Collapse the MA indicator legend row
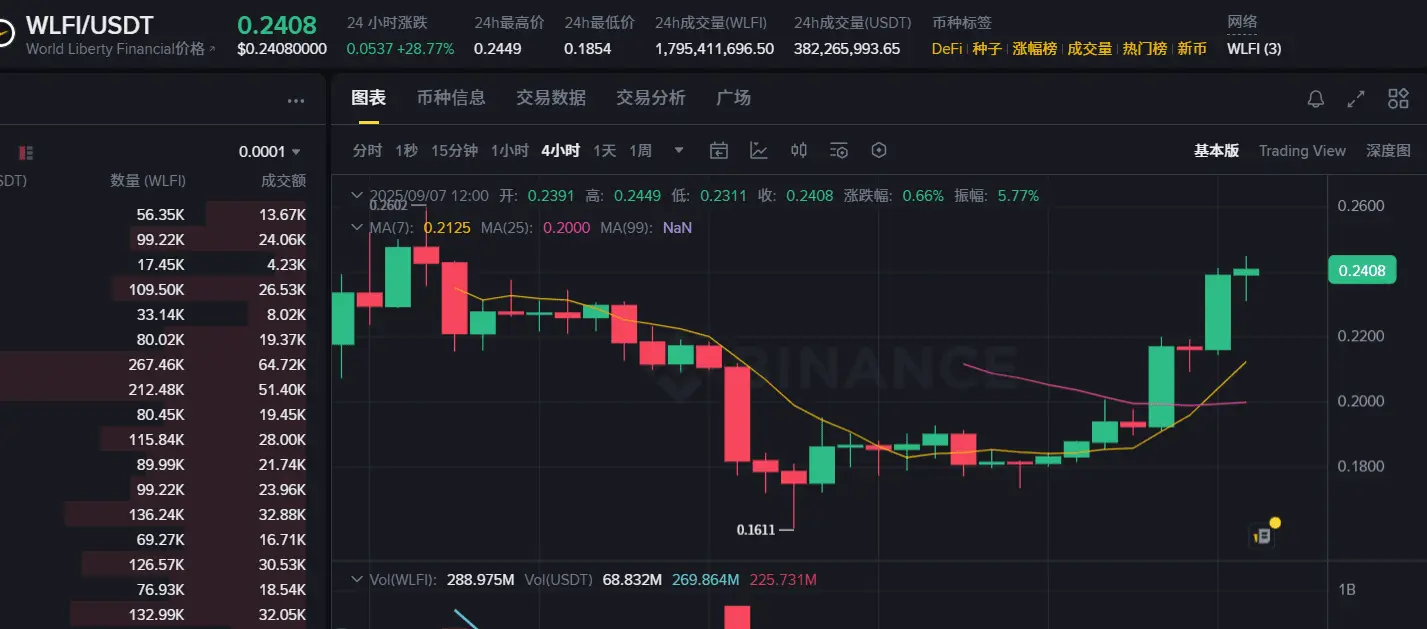Screen dimensions: 1427x629 point(356,228)
